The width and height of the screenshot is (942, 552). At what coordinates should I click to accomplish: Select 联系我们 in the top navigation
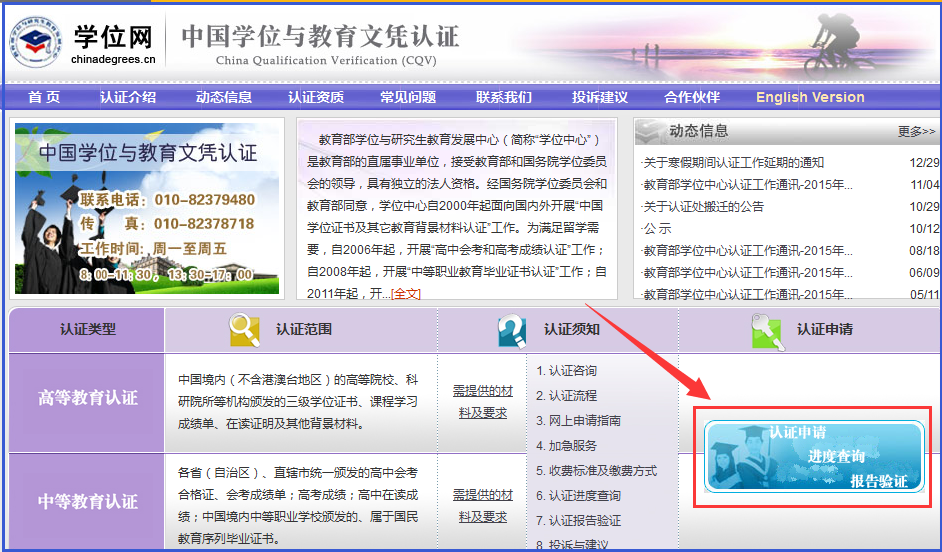point(504,97)
